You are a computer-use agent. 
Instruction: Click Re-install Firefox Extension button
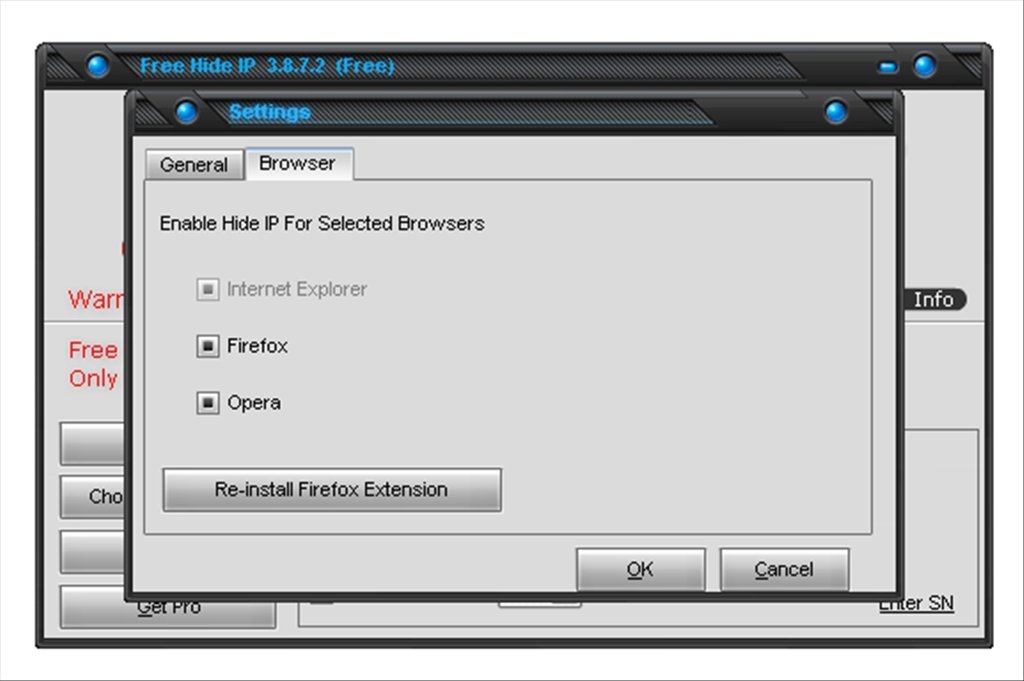(x=332, y=490)
